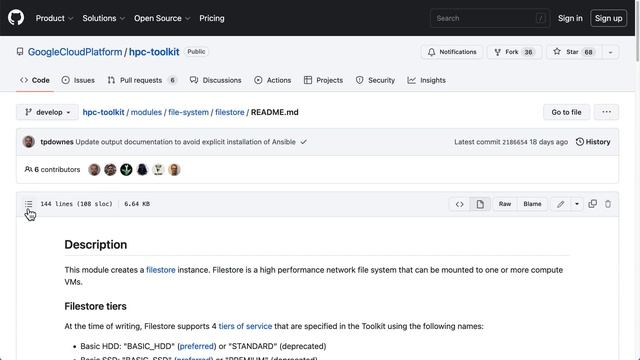The height and width of the screenshot is (360, 640).
Task: Click the Notifications bell button
Action: click(x=452, y=52)
